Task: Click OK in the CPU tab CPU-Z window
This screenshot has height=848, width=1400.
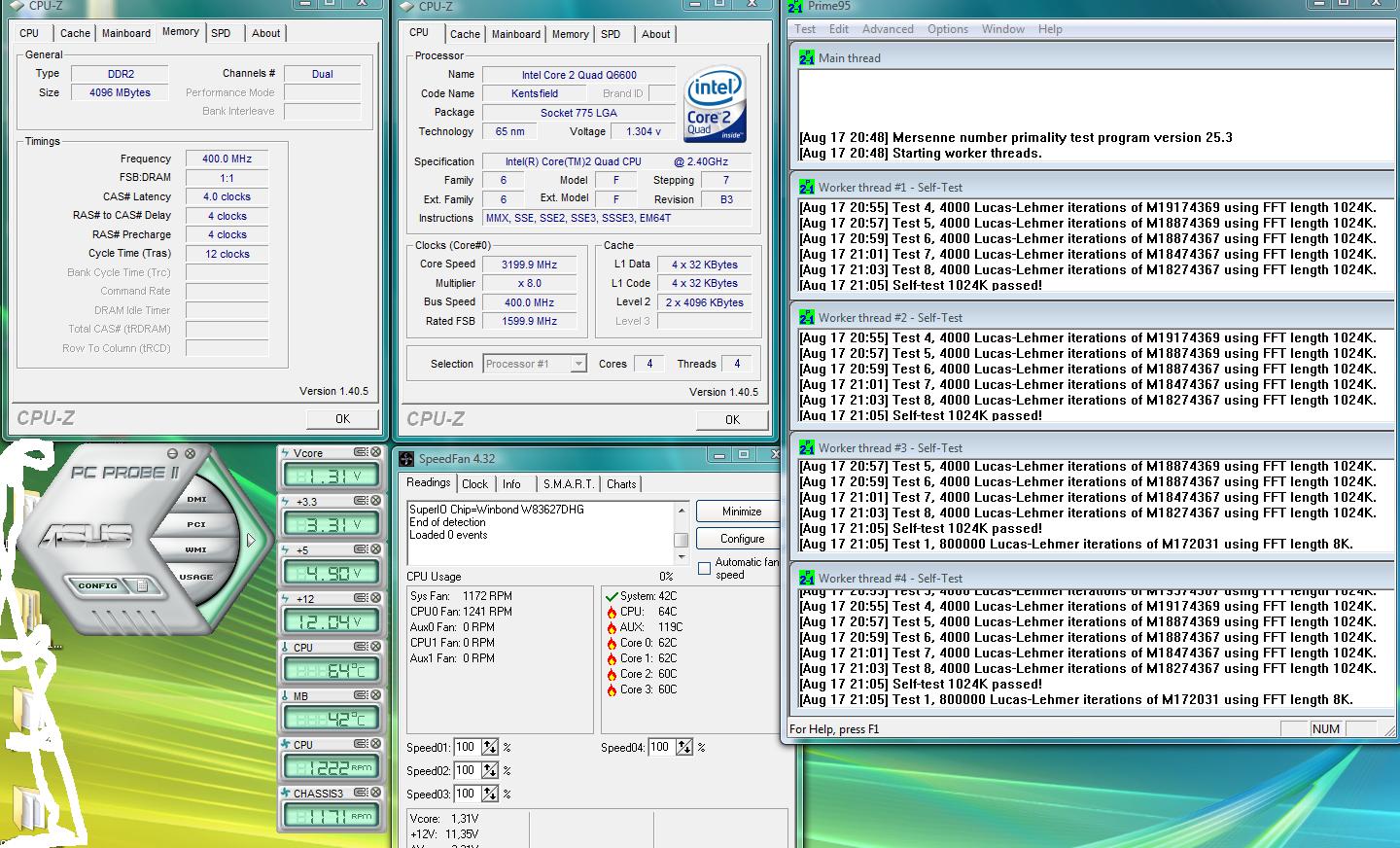Action: [x=732, y=420]
